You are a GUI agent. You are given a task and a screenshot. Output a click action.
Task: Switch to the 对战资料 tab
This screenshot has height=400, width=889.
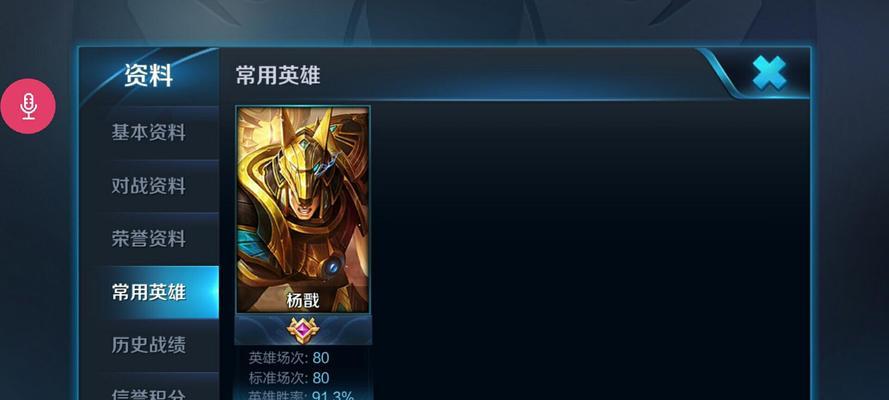pyautogui.click(x=149, y=186)
